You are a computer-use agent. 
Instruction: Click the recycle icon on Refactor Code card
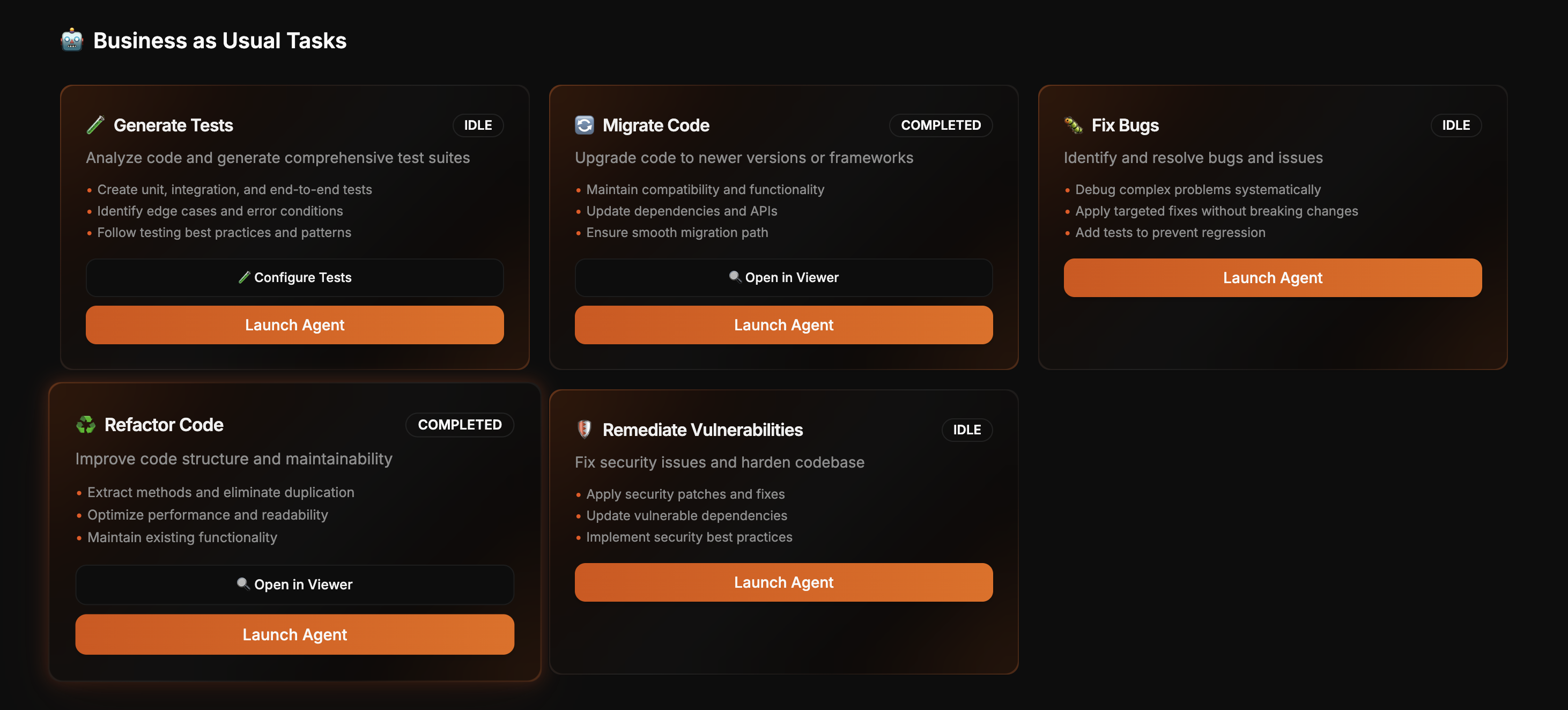coord(86,424)
